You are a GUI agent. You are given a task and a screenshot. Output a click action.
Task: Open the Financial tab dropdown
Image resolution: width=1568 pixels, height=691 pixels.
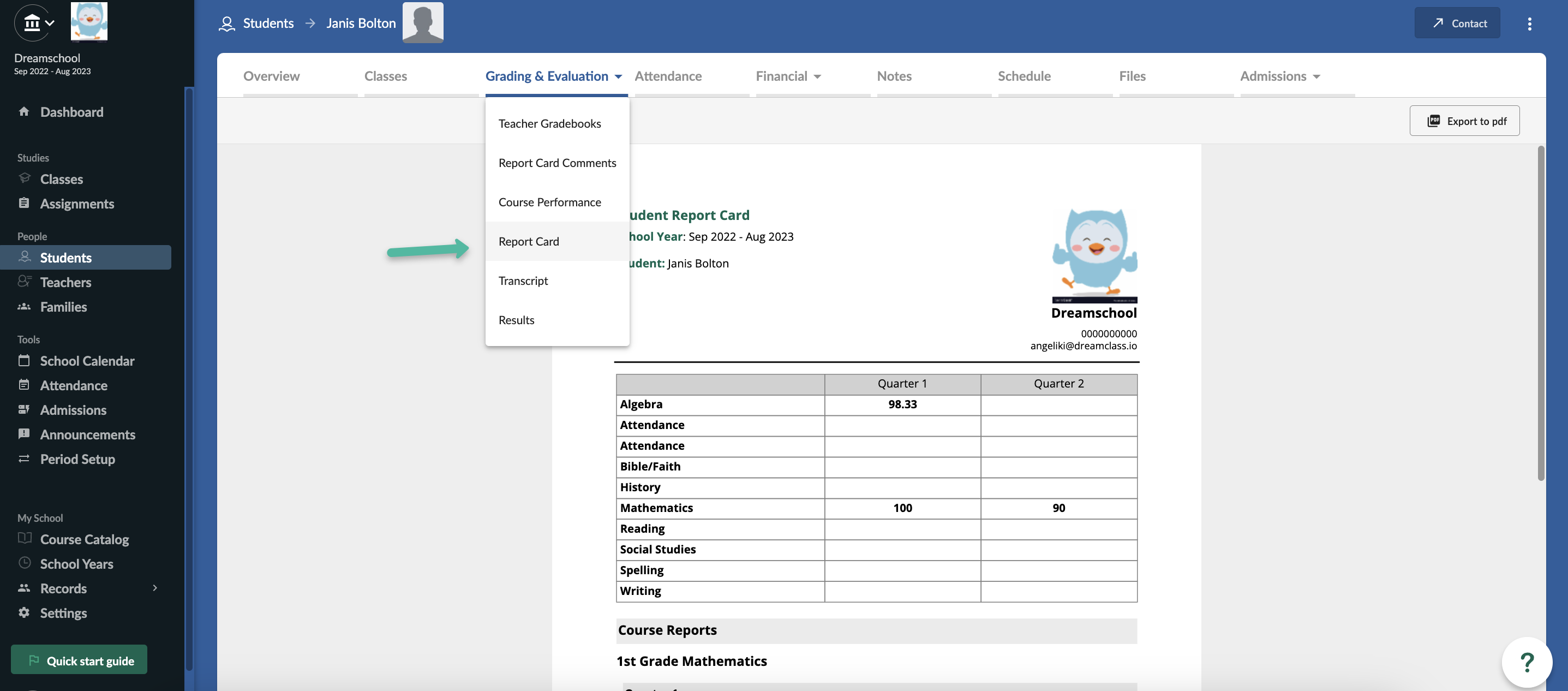[817, 77]
